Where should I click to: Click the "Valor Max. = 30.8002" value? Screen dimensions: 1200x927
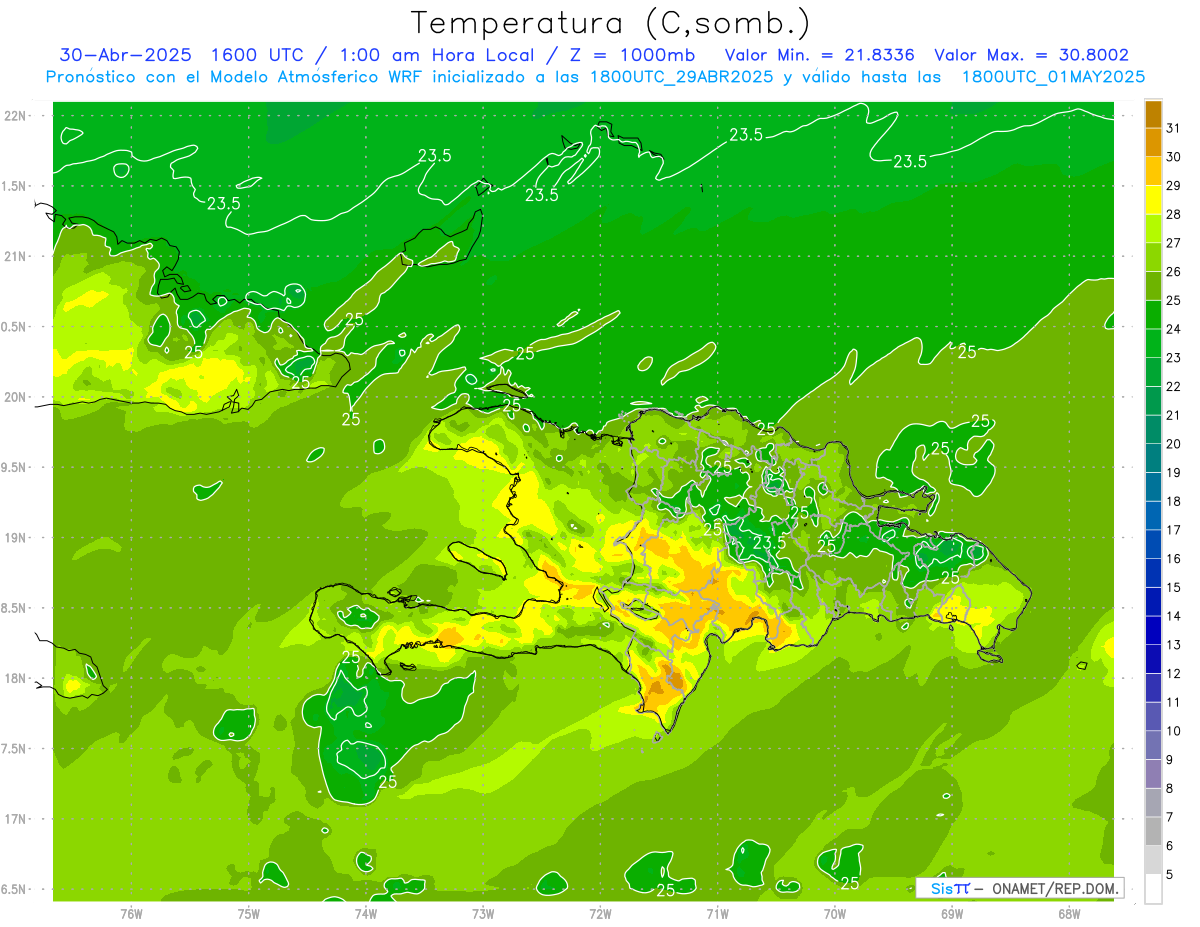pos(1031,55)
